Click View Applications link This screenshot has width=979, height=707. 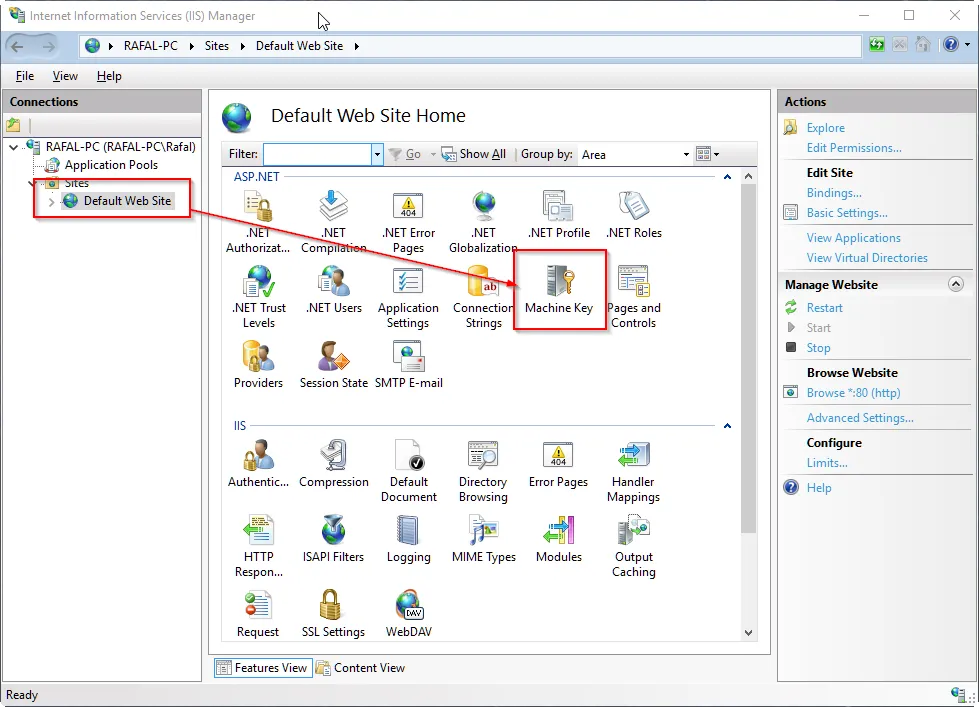[x=854, y=238]
